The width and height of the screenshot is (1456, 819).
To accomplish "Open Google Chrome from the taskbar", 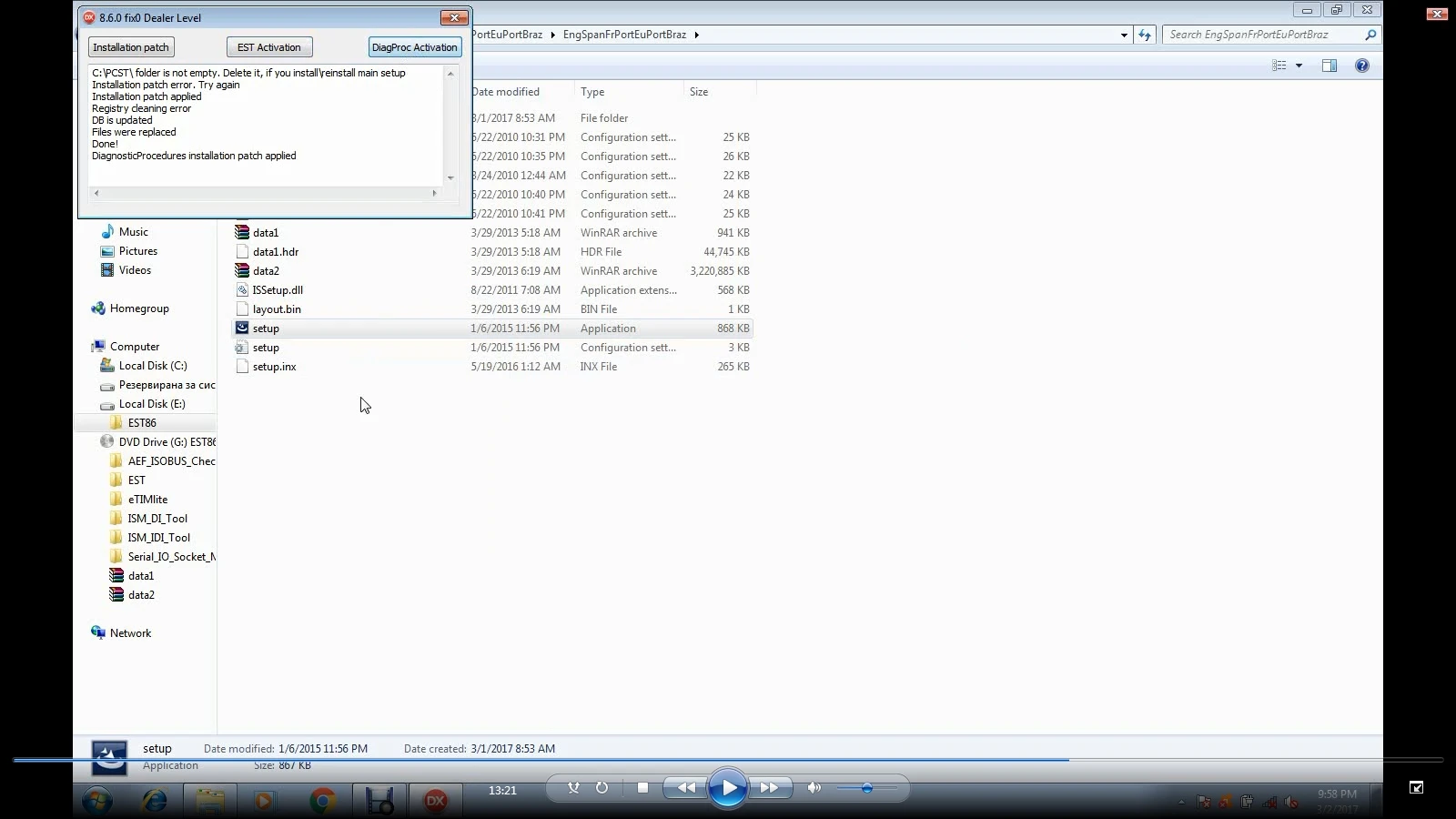I will pyautogui.click(x=321, y=801).
